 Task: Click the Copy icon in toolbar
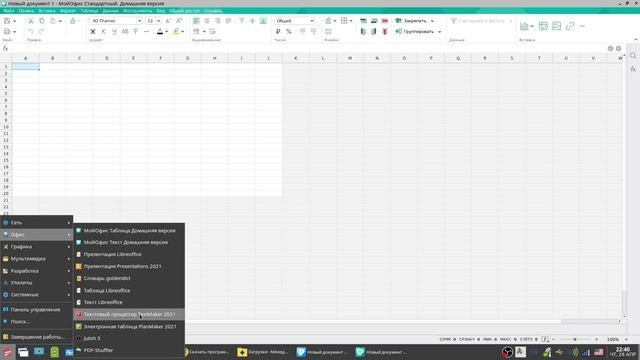tap(42, 21)
